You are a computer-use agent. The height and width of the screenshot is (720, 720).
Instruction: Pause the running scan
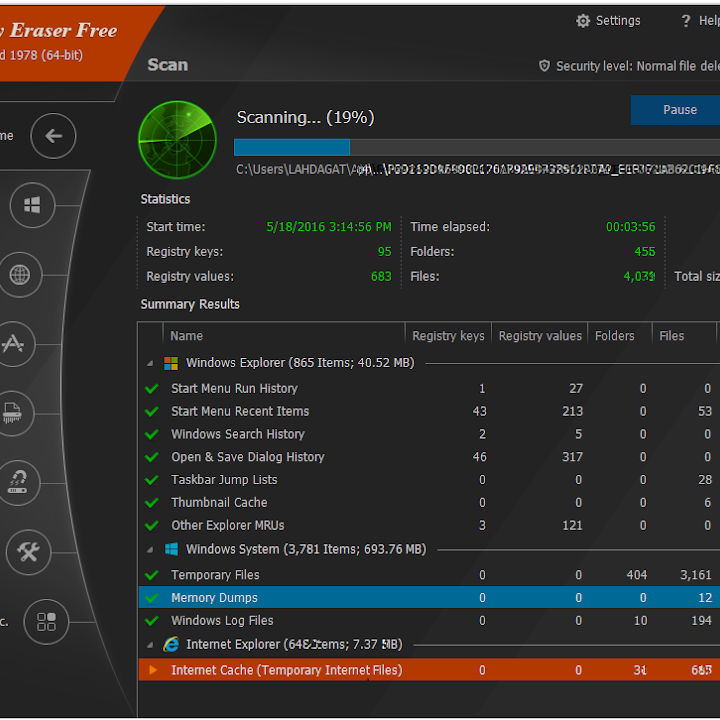676,110
